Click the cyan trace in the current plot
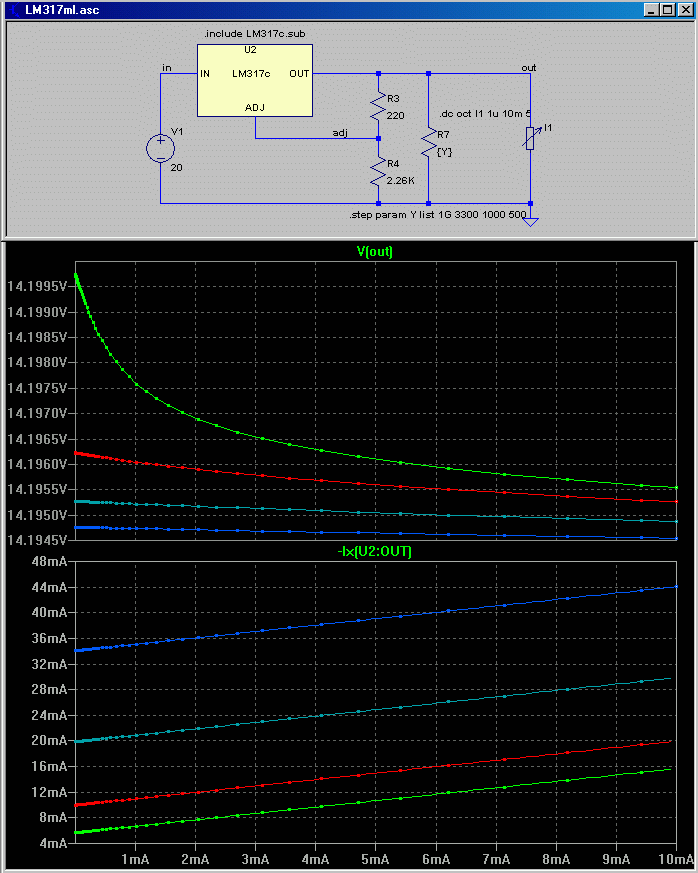Image resolution: width=698 pixels, height=873 pixels. 358,712
